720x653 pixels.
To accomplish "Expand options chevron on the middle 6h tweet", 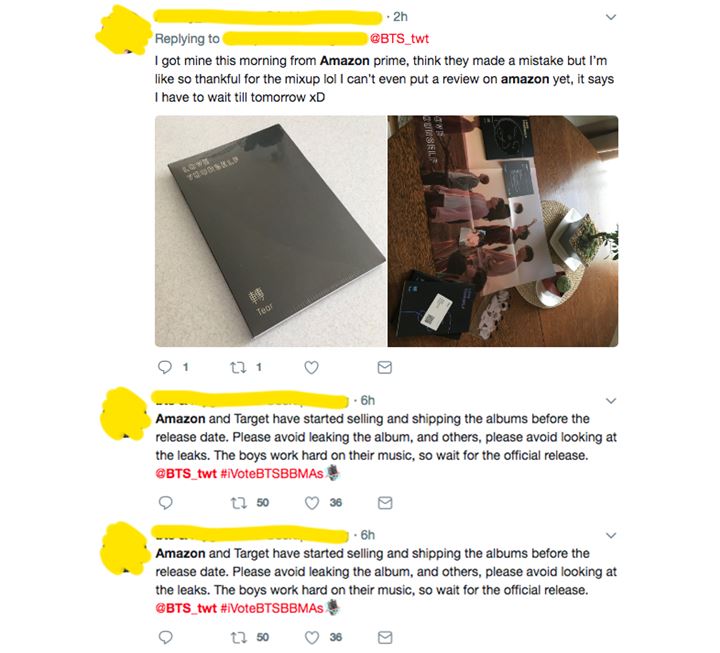I will click(611, 401).
